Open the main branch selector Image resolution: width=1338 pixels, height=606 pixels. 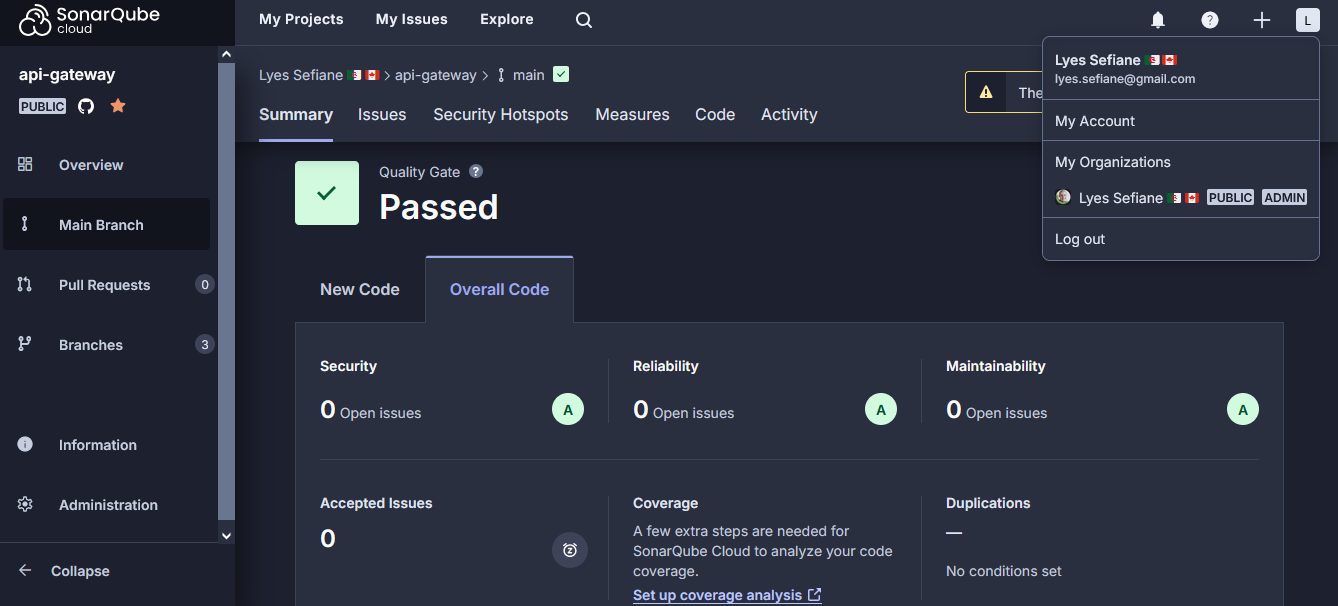pos(521,75)
